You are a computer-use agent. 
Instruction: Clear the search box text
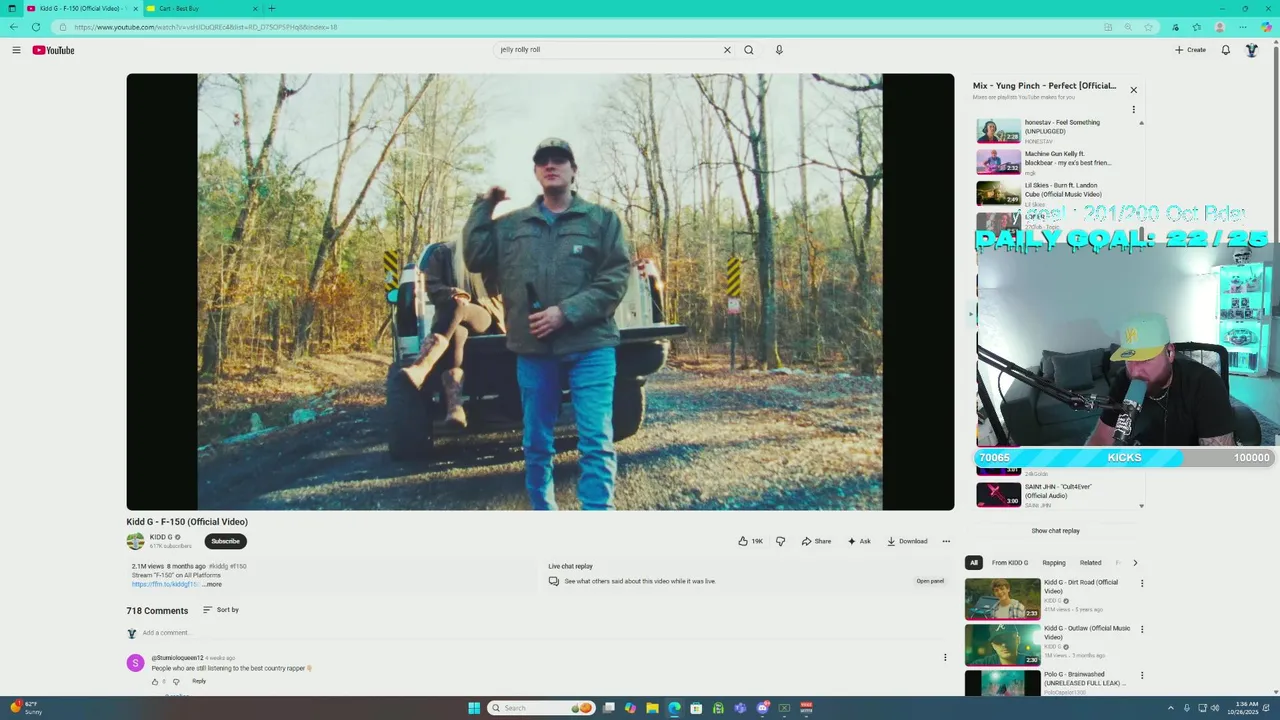coord(727,50)
